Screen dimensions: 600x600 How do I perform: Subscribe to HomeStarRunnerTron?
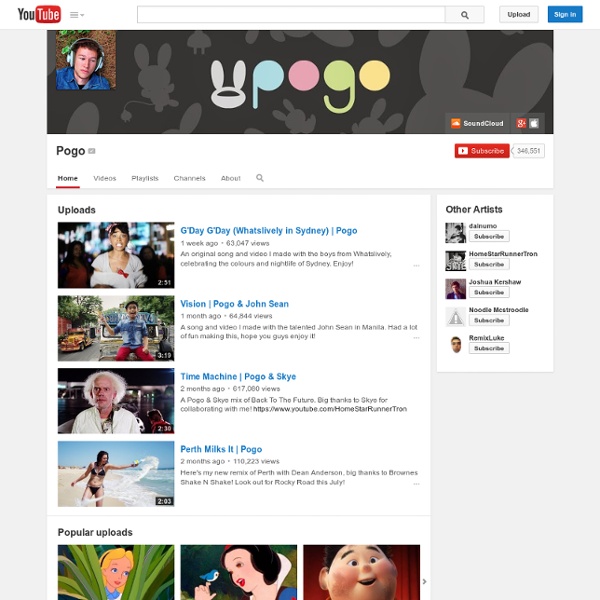pos(489,264)
